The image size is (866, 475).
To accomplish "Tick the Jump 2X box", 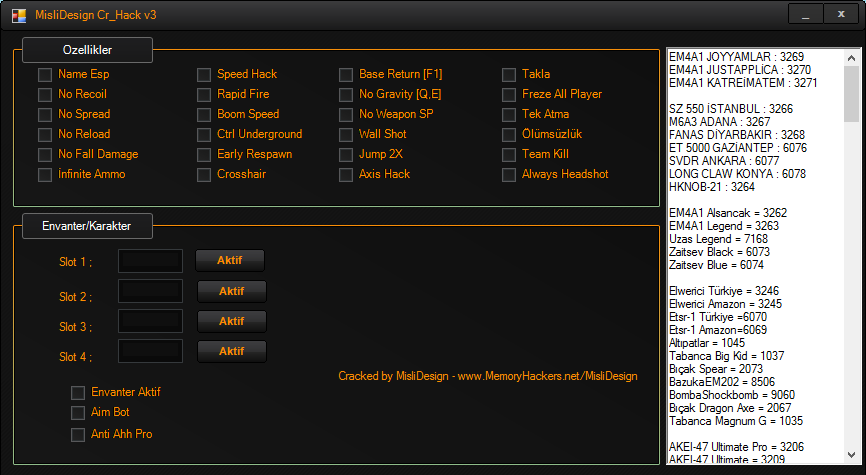I will (346, 155).
